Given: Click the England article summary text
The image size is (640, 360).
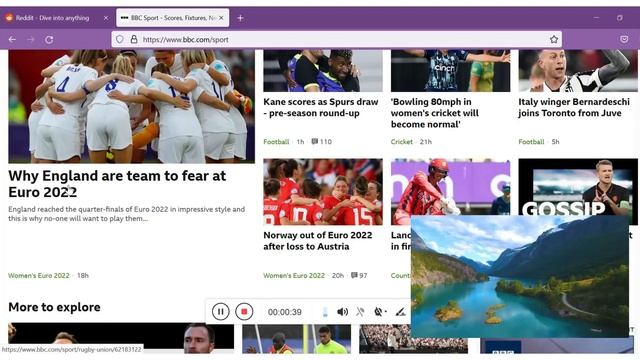Looking at the screenshot, I should point(127,214).
